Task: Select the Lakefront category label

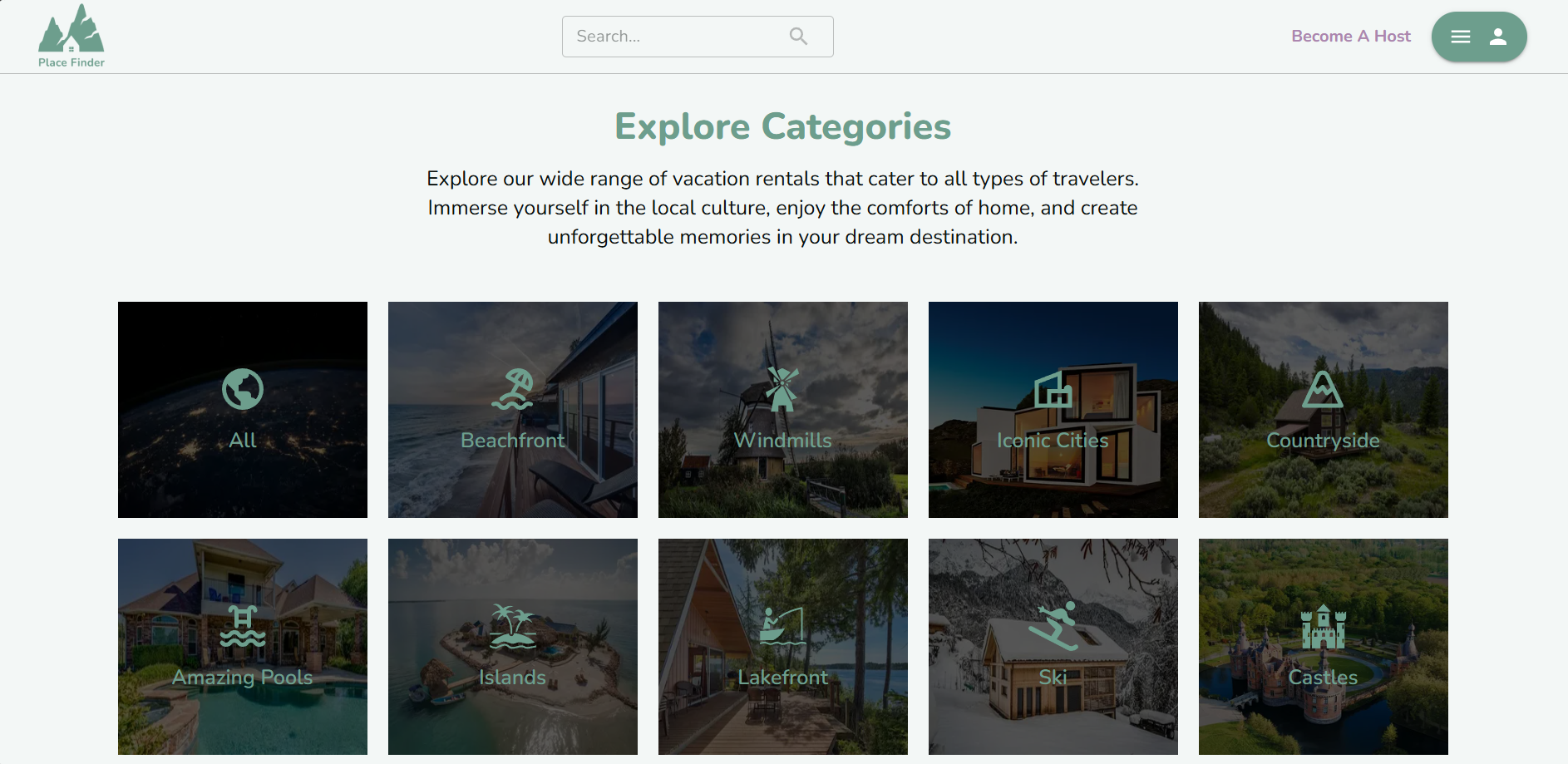Action: click(x=783, y=678)
